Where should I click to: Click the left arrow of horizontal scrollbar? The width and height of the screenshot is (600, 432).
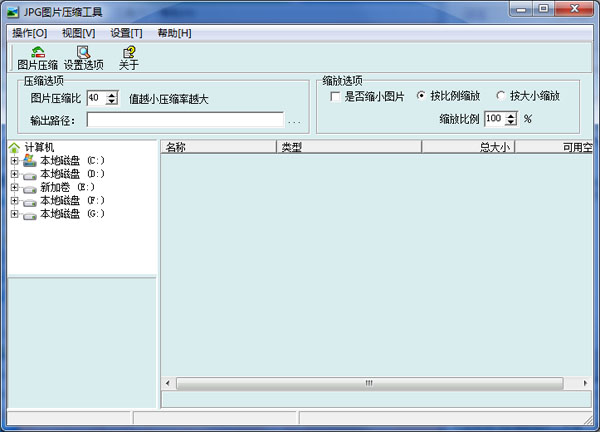168,383
